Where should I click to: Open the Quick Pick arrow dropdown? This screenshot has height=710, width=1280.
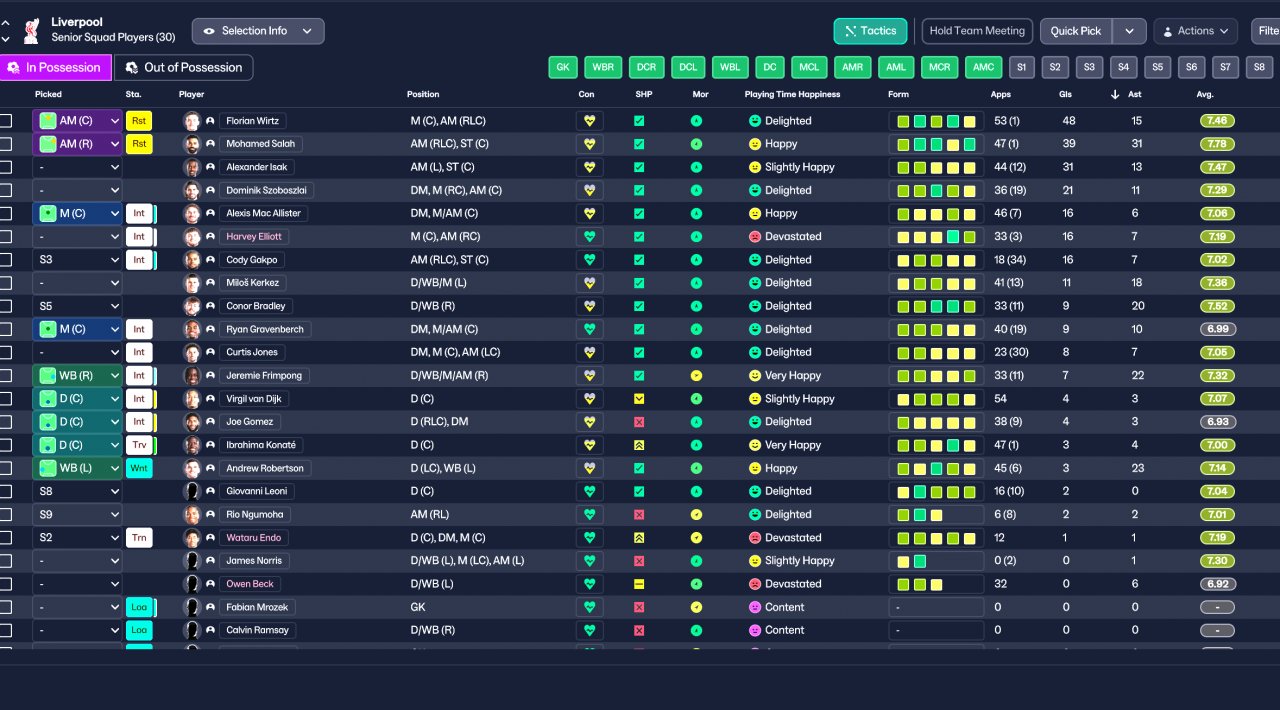click(1129, 31)
